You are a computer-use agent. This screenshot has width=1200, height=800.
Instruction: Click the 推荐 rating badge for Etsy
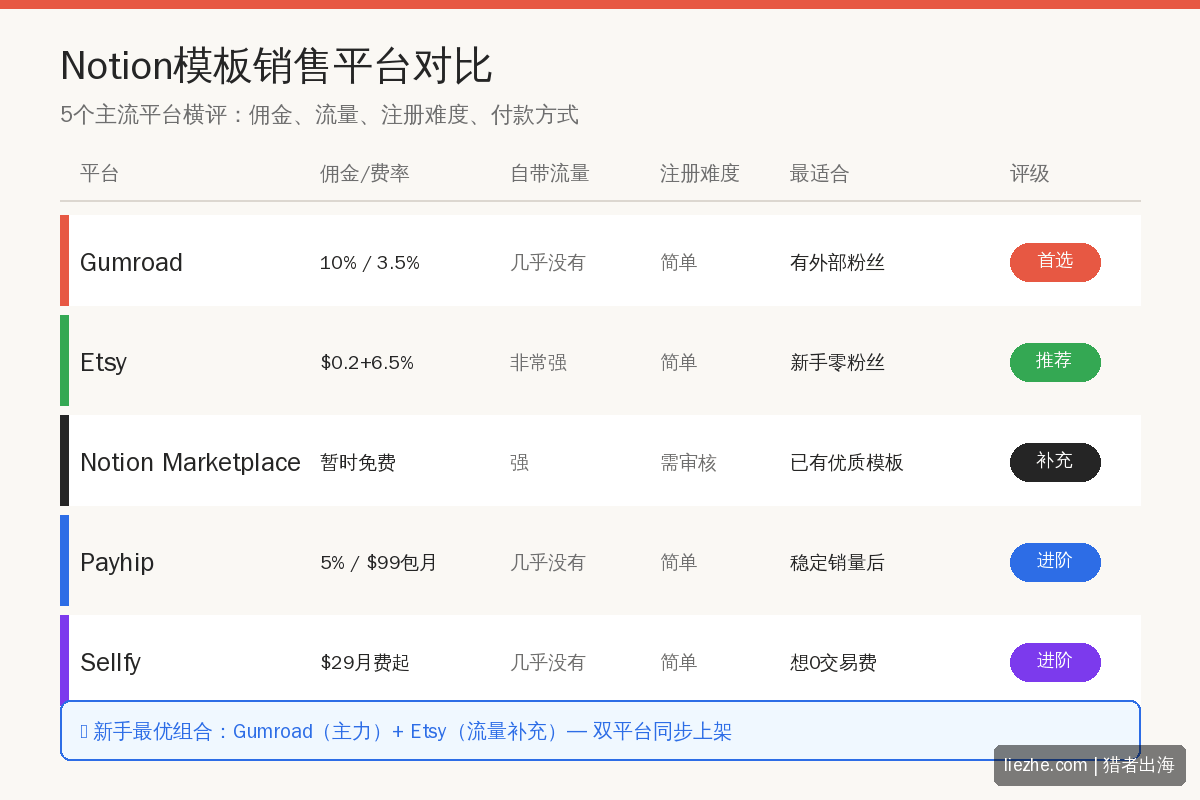coord(1055,362)
